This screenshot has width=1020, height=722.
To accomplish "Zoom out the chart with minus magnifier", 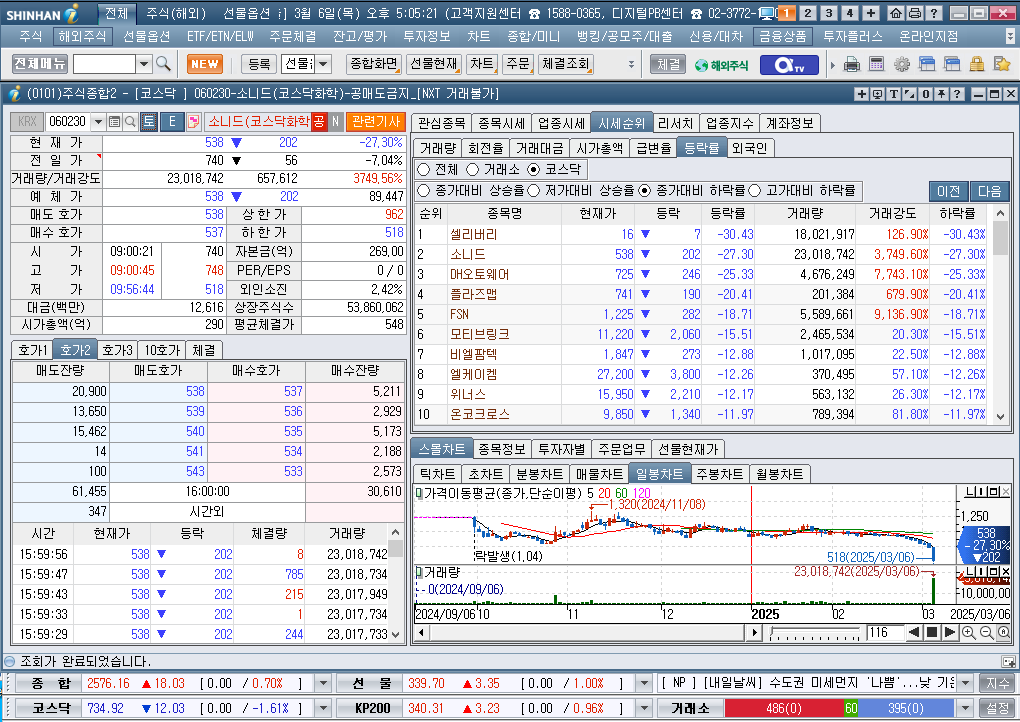I will (986, 633).
